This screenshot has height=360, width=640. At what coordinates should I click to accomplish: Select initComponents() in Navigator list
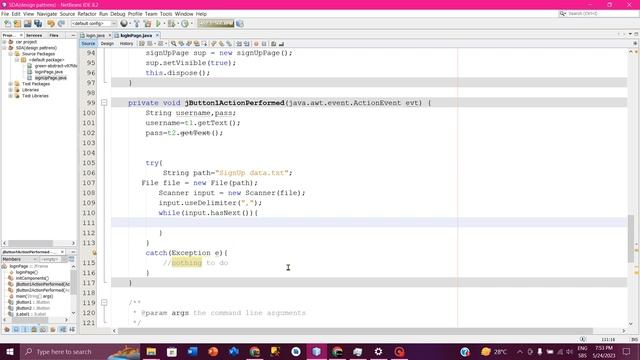(32, 278)
